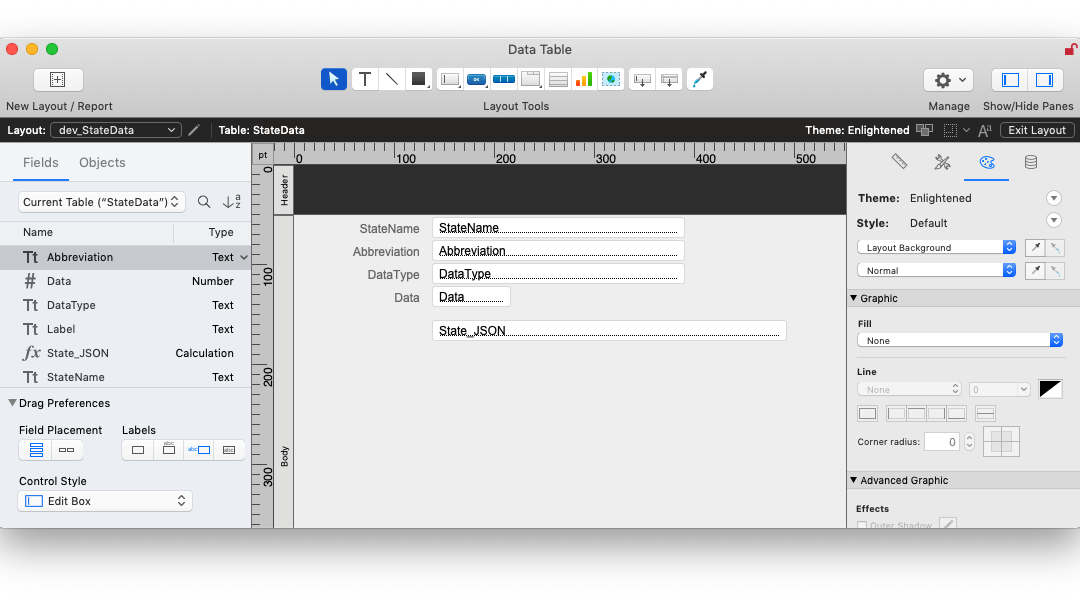
Task: Open the Styles inspector tab
Action: [x=942, y=162]
